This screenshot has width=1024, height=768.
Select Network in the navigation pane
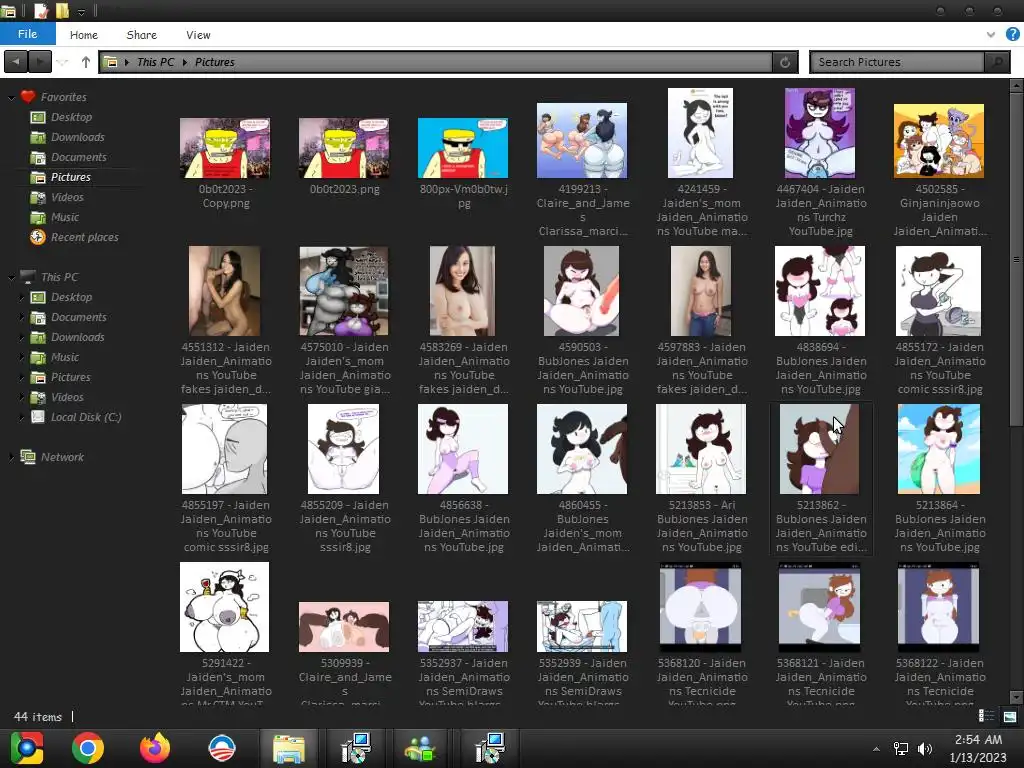(x=62, y=457)
